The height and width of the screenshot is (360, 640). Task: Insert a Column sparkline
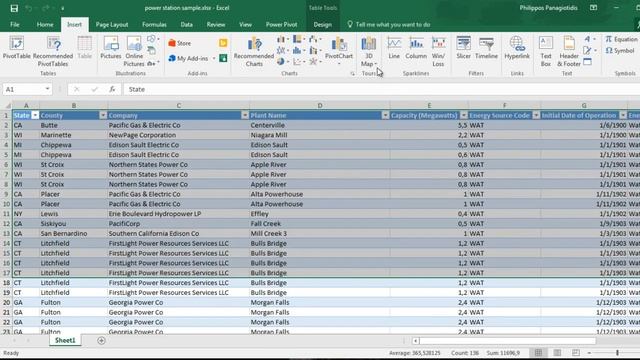click(x=416, y=48)
